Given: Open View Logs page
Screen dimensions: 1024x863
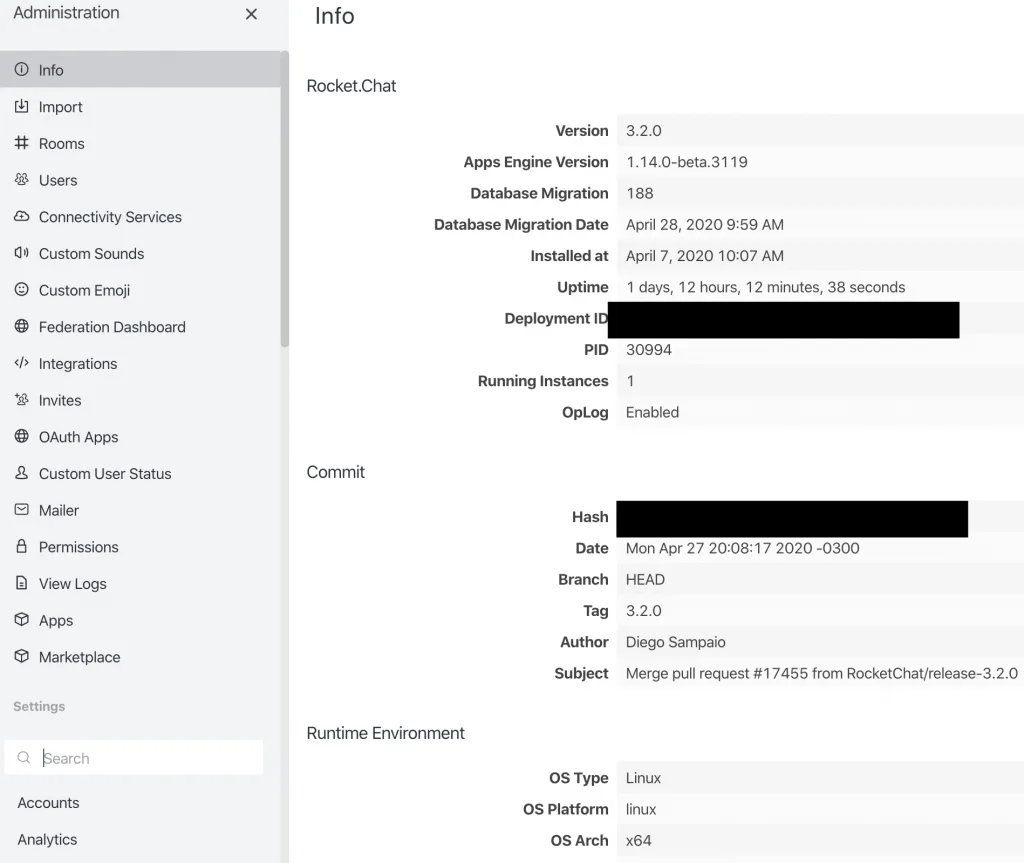Looking at the screenshot, I should click(x=72, y=584).
